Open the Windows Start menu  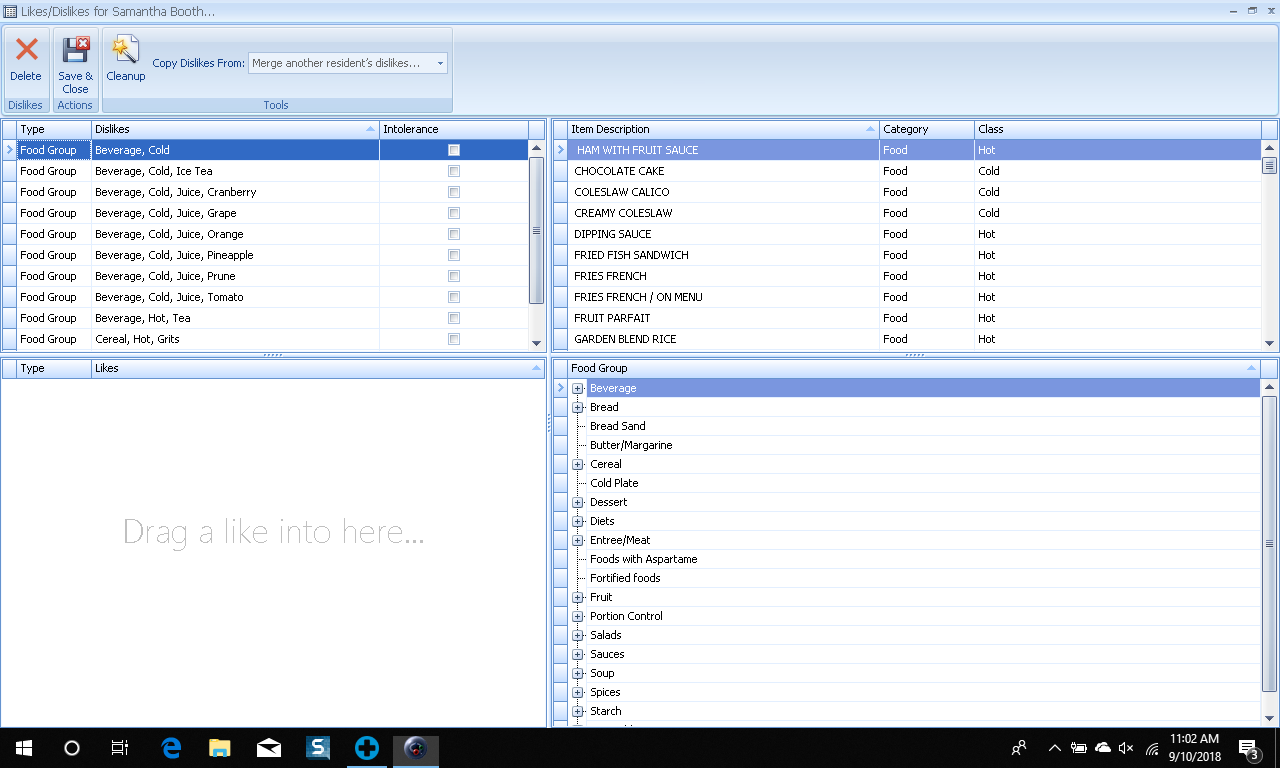tap(24, 748)
